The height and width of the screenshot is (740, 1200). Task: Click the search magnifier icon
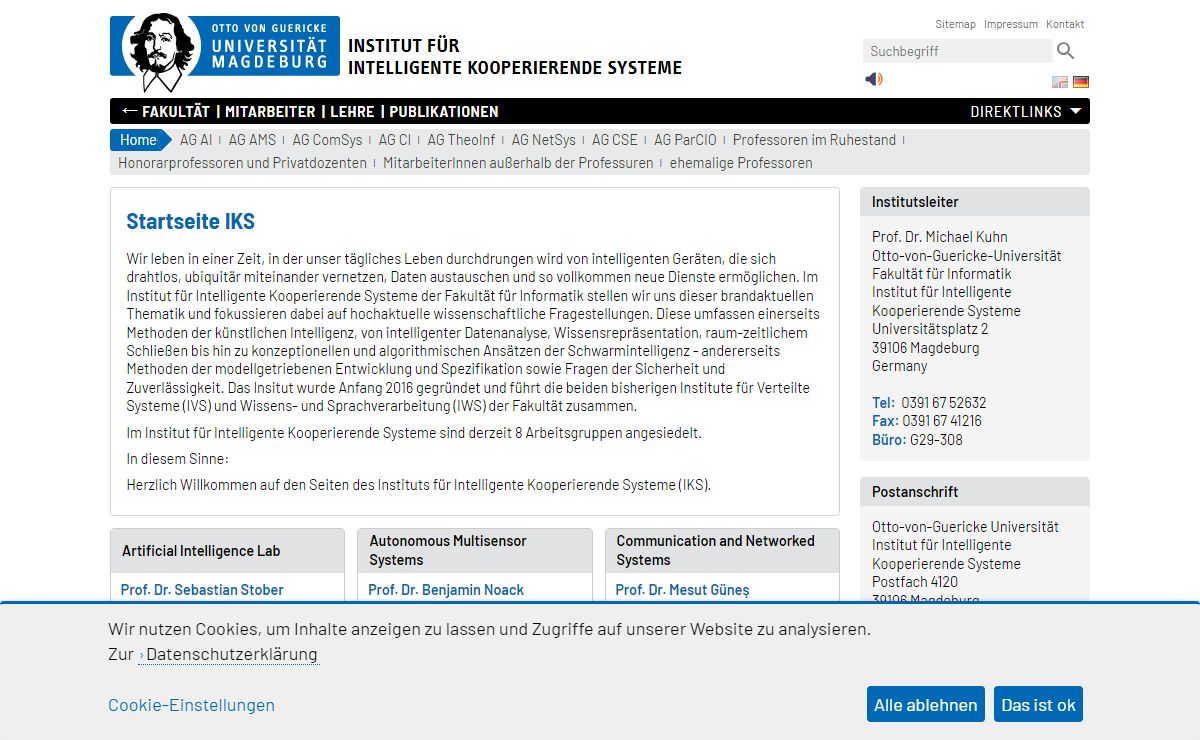(x=1066, y=51)
